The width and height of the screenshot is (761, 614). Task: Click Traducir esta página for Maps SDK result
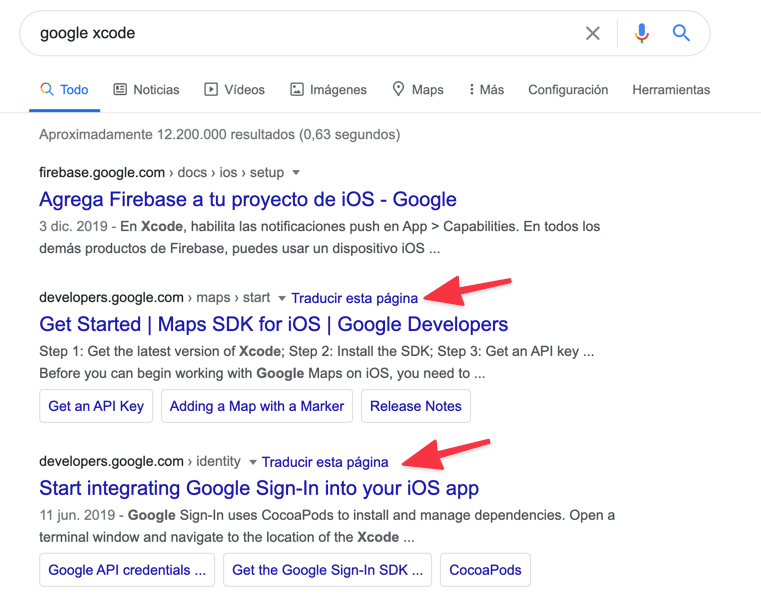coord(354,298)
